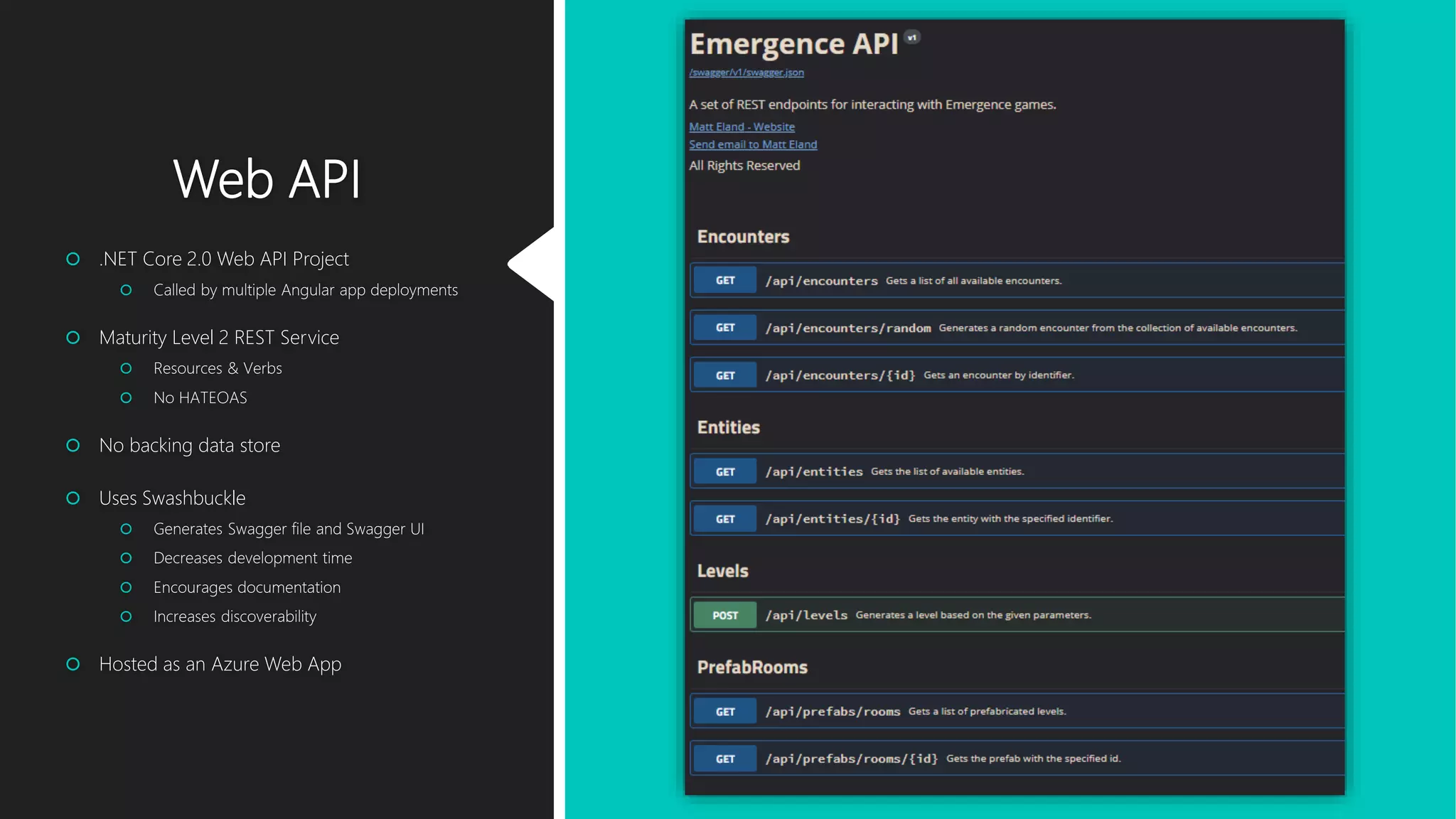This screenshot has width=1456, height=819.
Task: Click 'Increases discoverability' sub-bullet
Action: [235, 616]
